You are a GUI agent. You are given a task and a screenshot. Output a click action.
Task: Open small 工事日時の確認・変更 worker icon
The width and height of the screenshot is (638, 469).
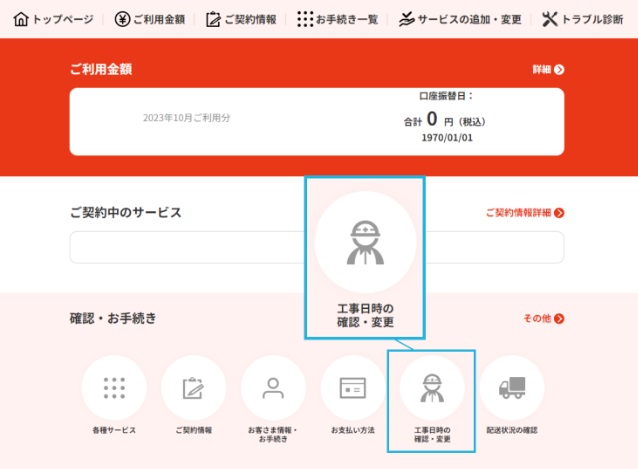[x=432, y=388]
